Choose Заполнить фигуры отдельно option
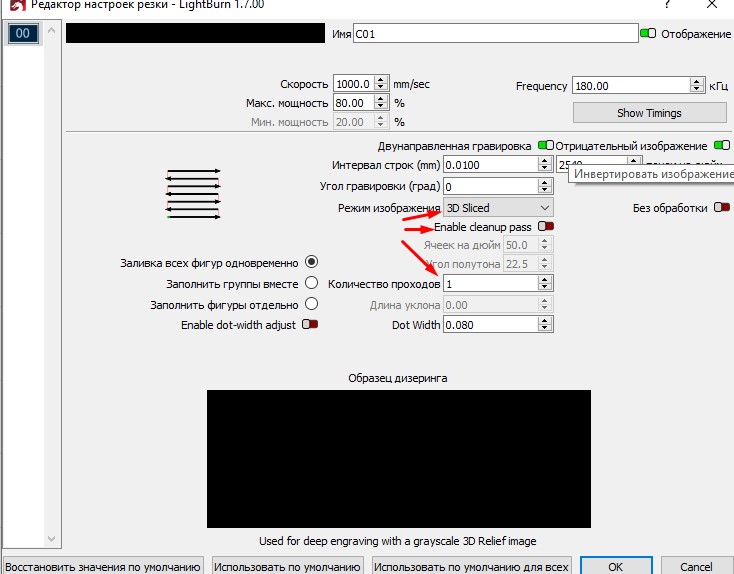The height and width of the screenshot is (574, 734). 311,304
